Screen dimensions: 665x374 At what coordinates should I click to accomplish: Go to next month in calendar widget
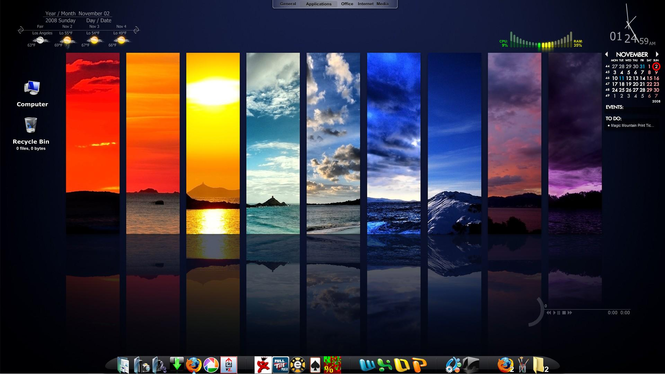point(657,54)
